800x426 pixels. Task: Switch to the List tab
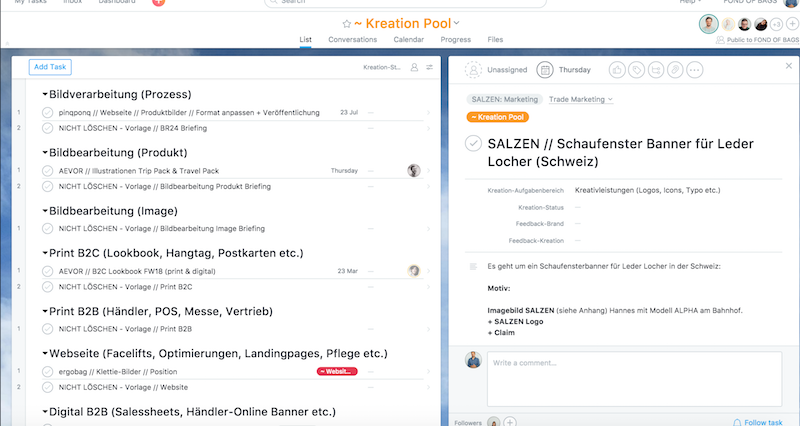306,39
